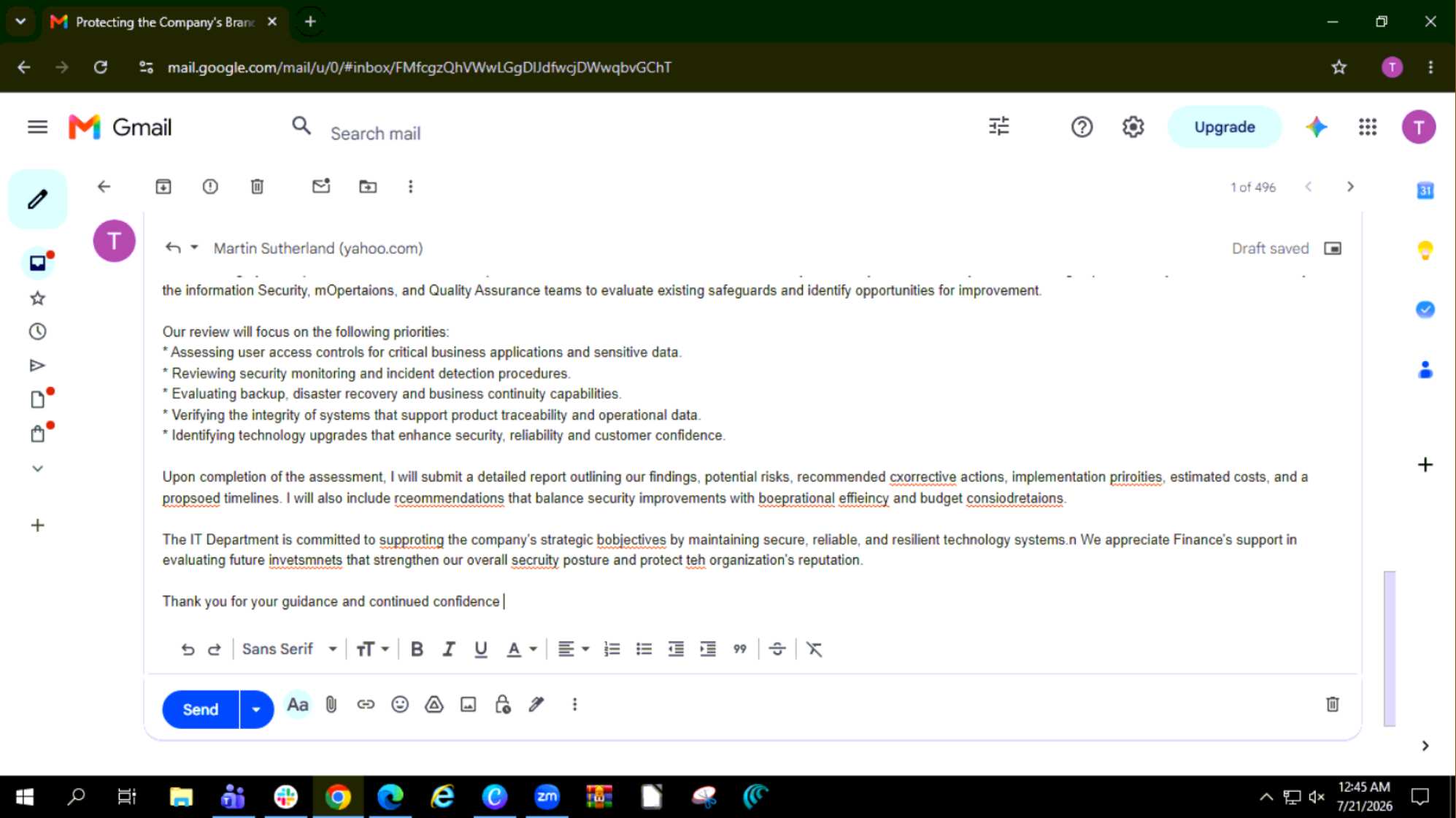Mark the email as unread

click(321, 187)
